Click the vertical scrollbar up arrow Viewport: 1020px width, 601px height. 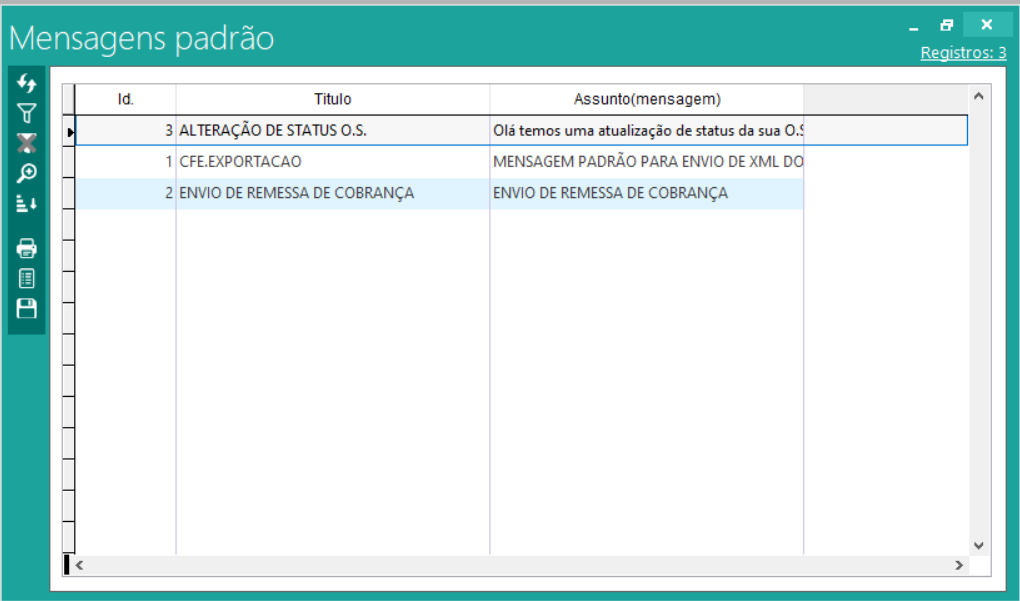(x=978, y=96)
